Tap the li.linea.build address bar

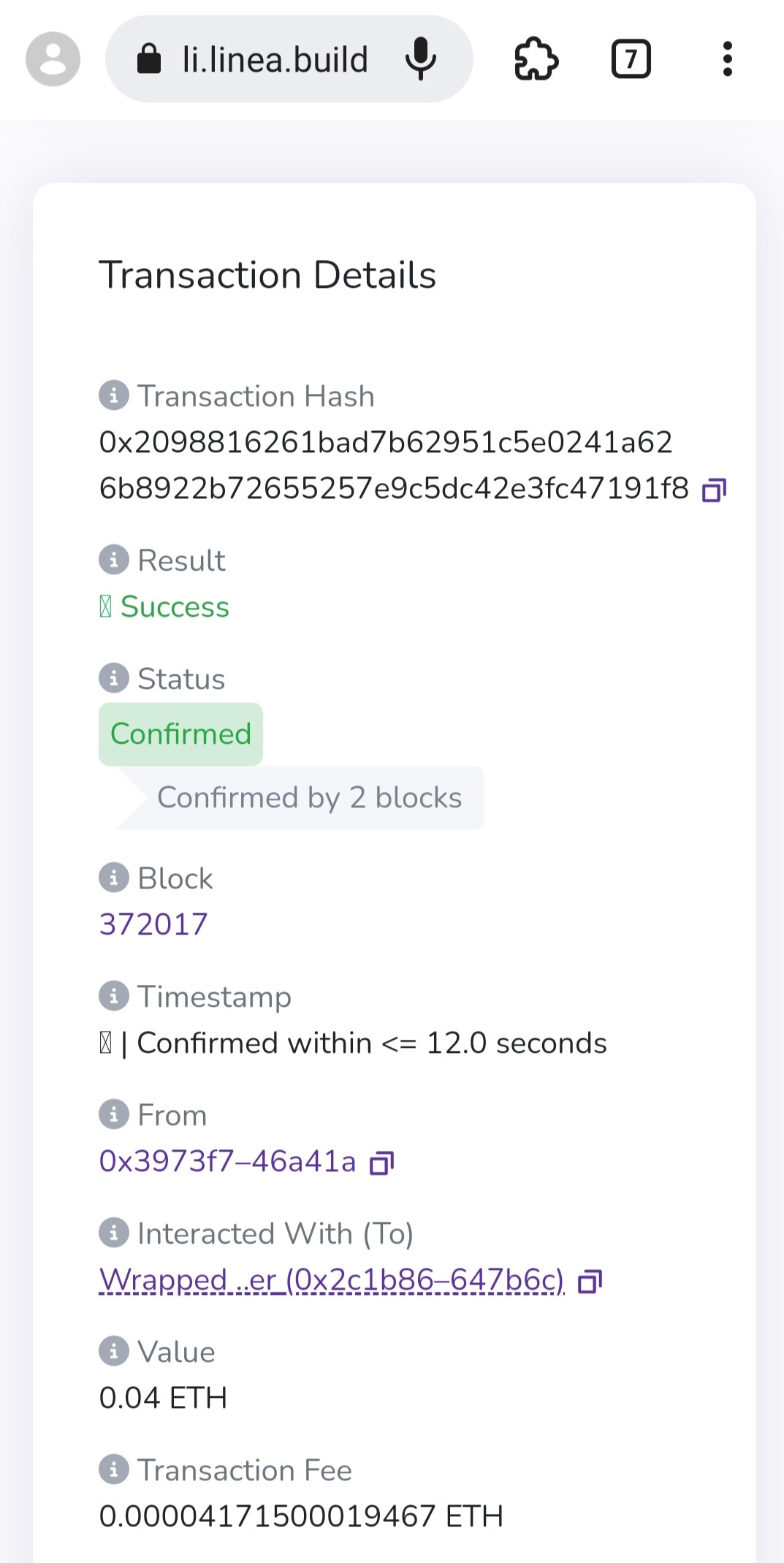[274, 59]
